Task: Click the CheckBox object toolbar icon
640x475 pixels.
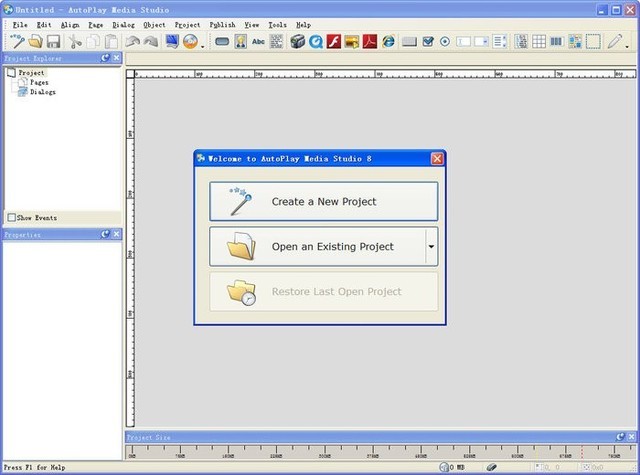Action: (428, 41)
